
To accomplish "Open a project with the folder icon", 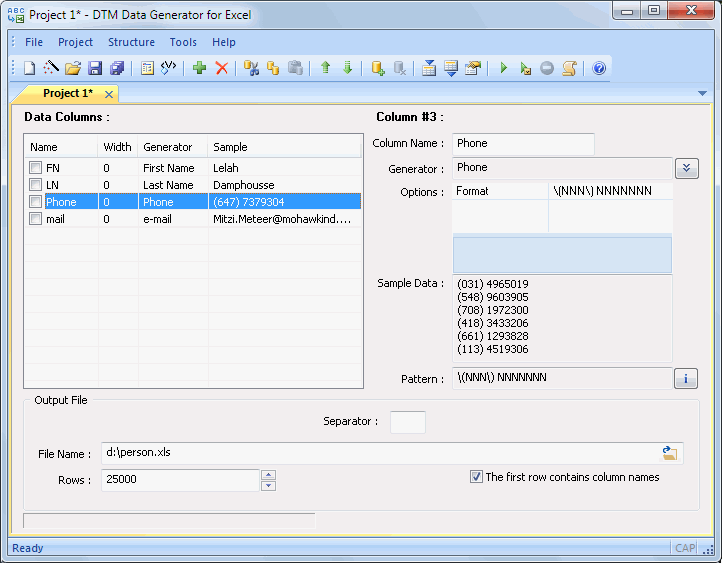I will click(x=73, y=68).
